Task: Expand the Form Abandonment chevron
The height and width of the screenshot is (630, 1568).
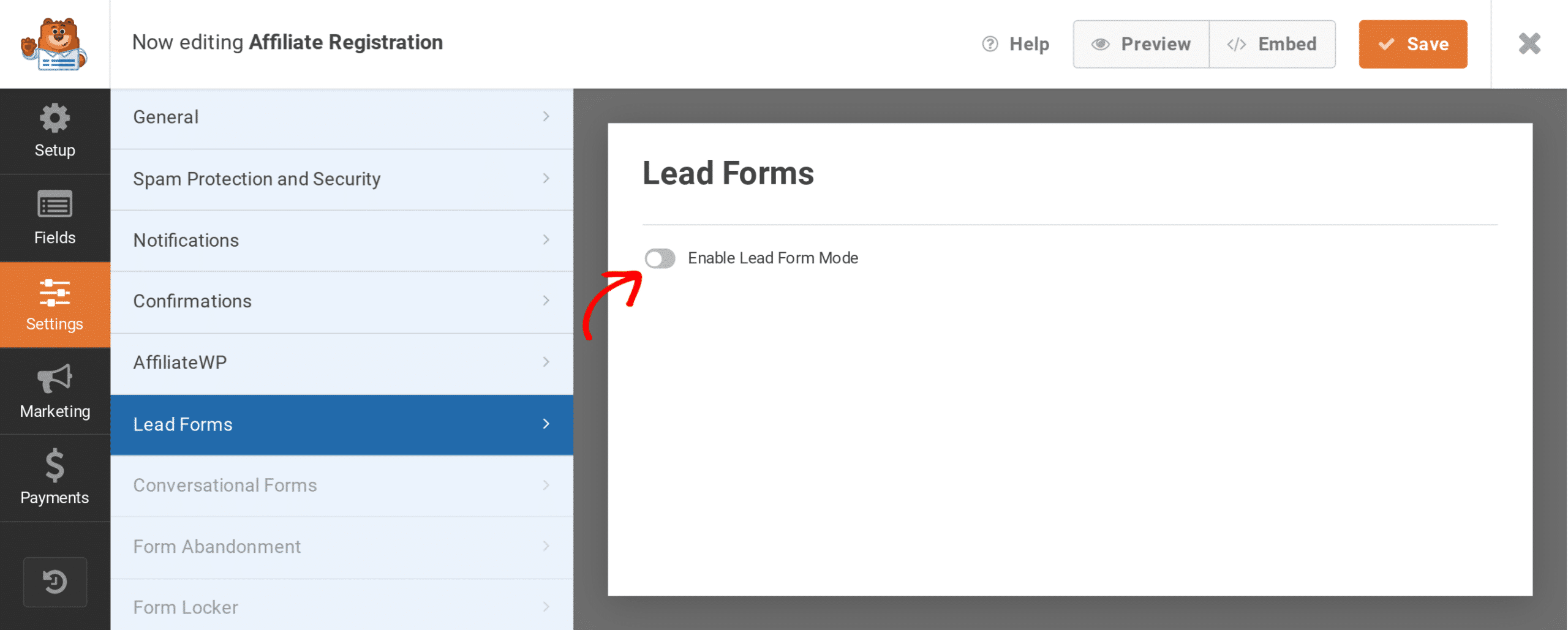Action: click(546, 546)
